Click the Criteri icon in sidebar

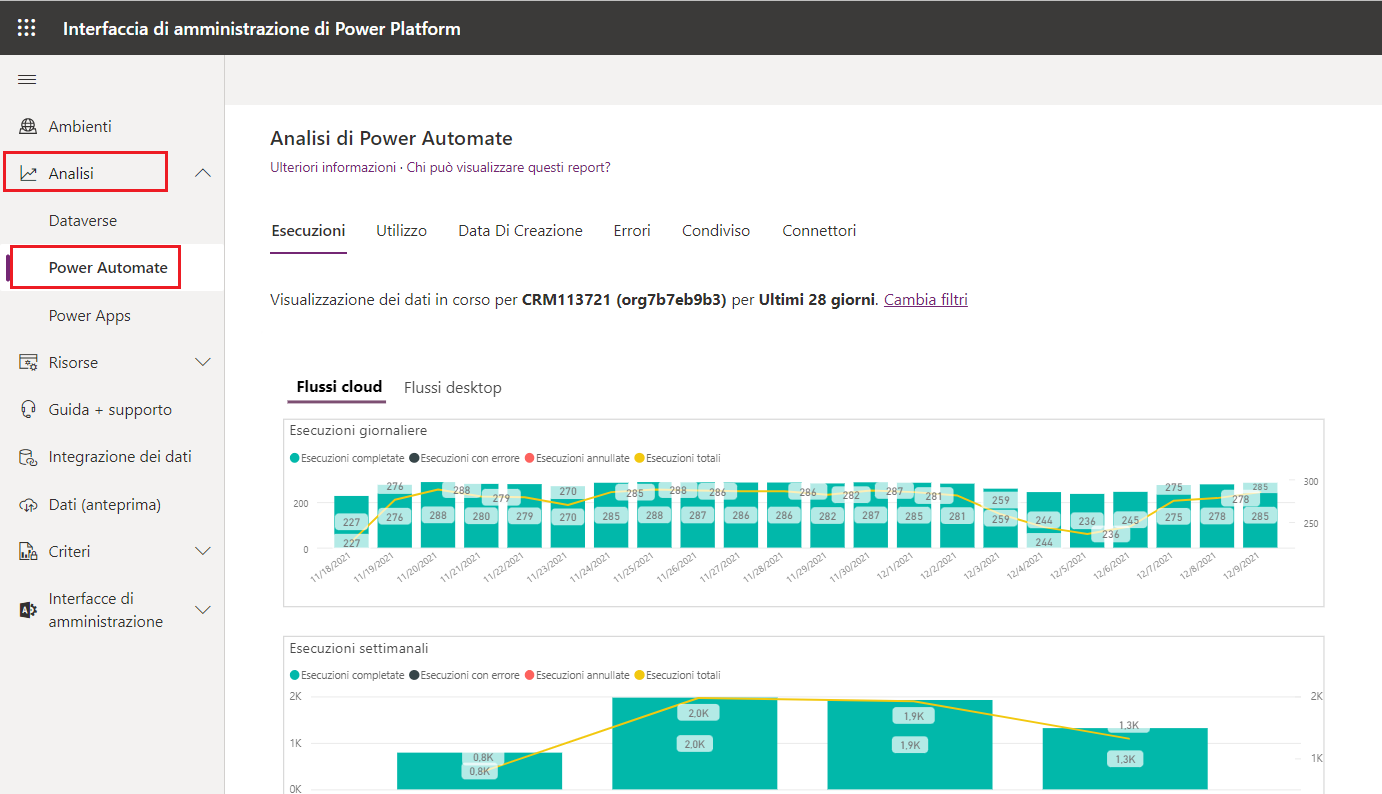click(x=28, y=552)
